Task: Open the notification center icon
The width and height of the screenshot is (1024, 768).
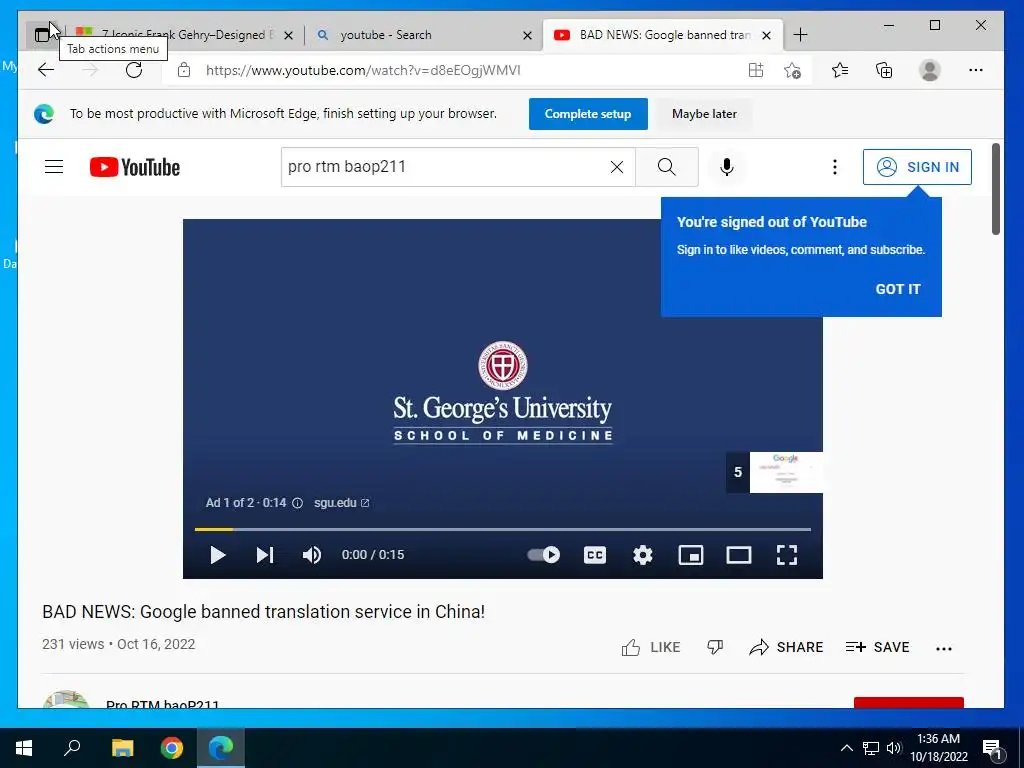Action: click(992, 749)
